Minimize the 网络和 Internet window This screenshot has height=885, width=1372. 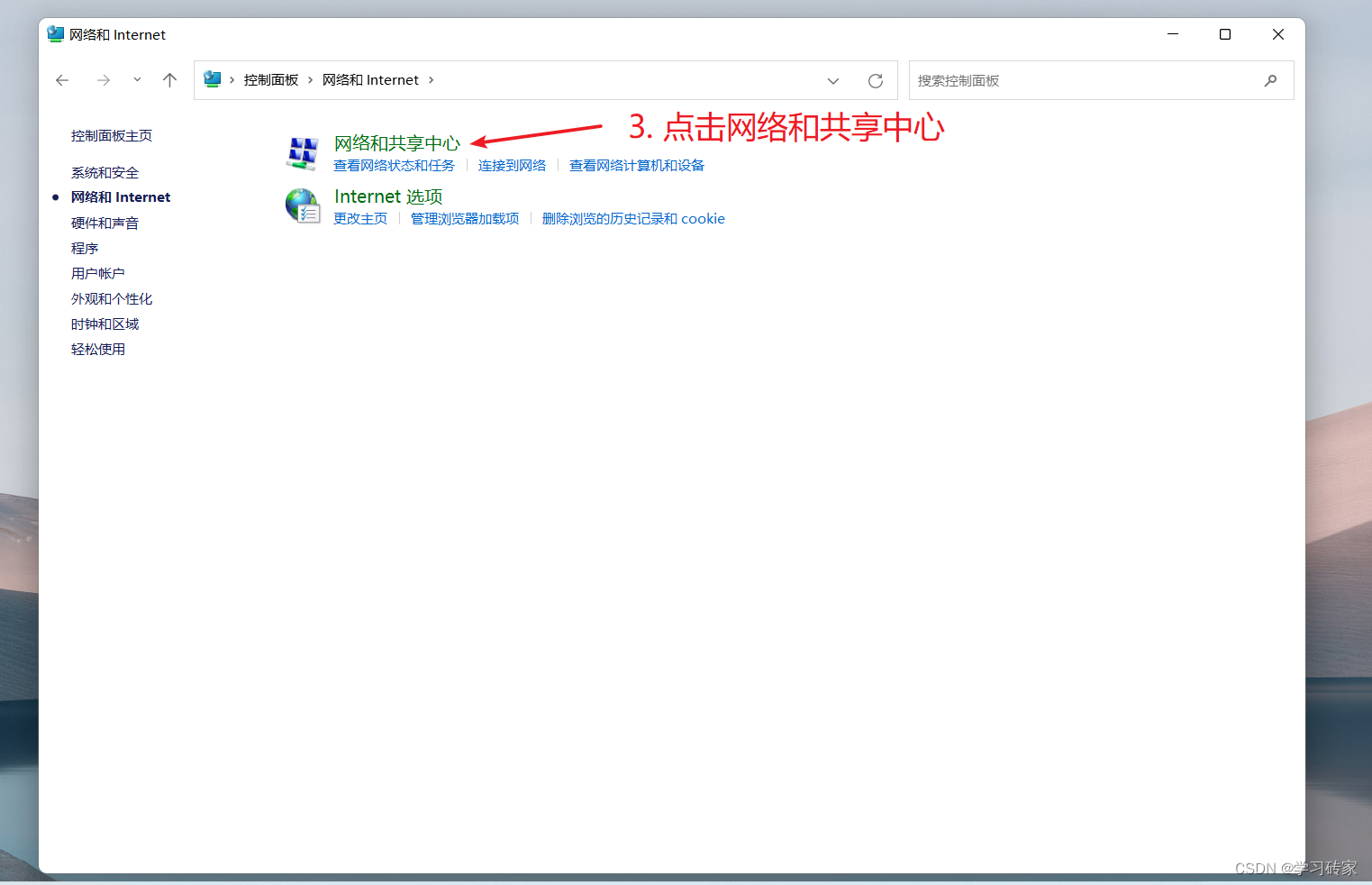1173,34
